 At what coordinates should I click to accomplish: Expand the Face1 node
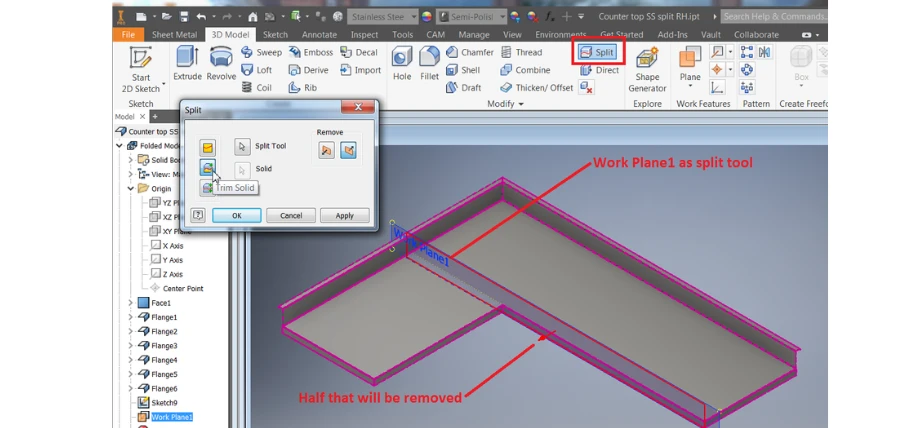(x=131, y=303)
